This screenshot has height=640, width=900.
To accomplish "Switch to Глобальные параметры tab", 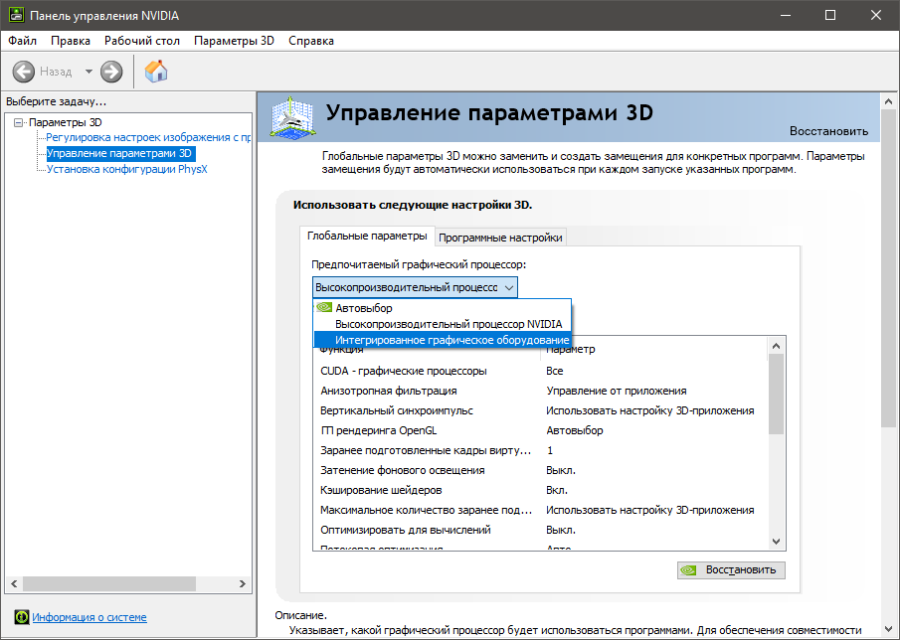I will pyautogui.click(x=367, y=236).
